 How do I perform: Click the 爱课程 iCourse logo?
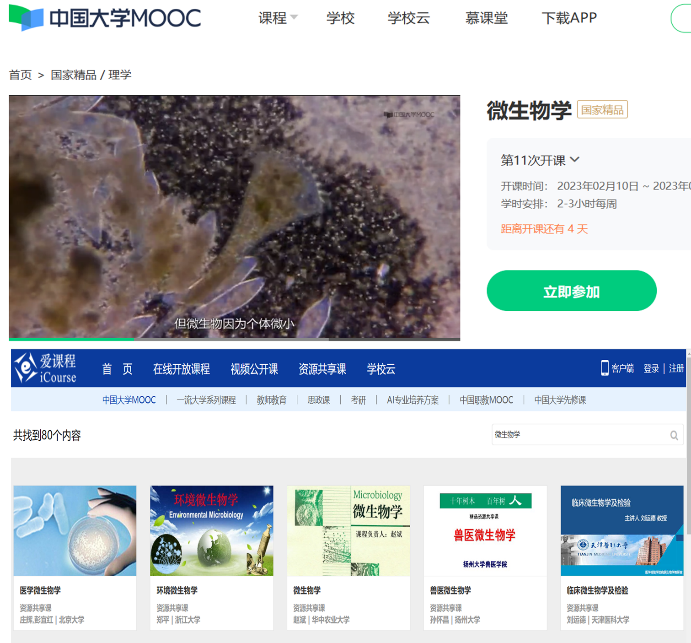(x=46, y=369)
